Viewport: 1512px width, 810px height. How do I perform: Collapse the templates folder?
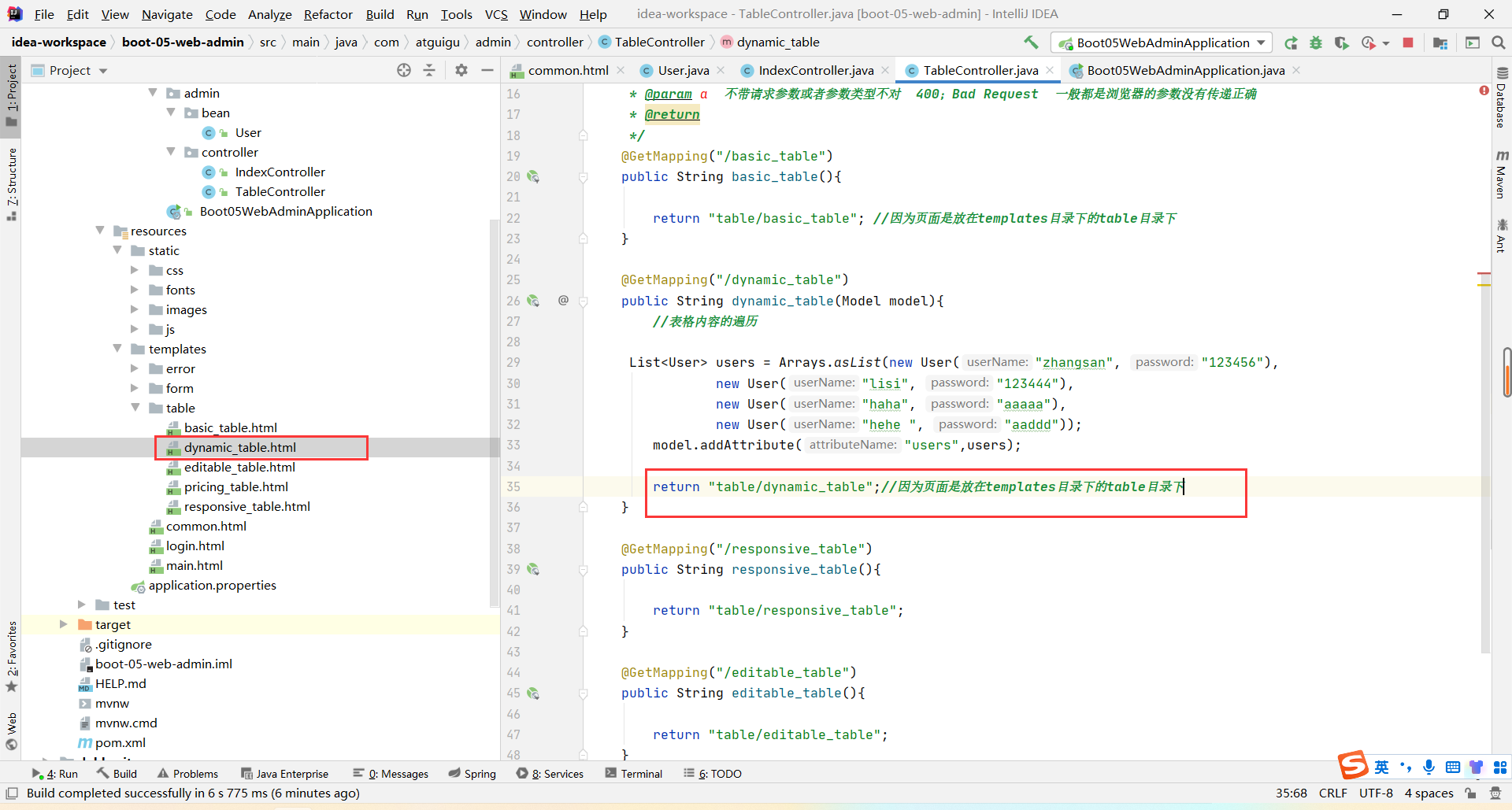117,349
